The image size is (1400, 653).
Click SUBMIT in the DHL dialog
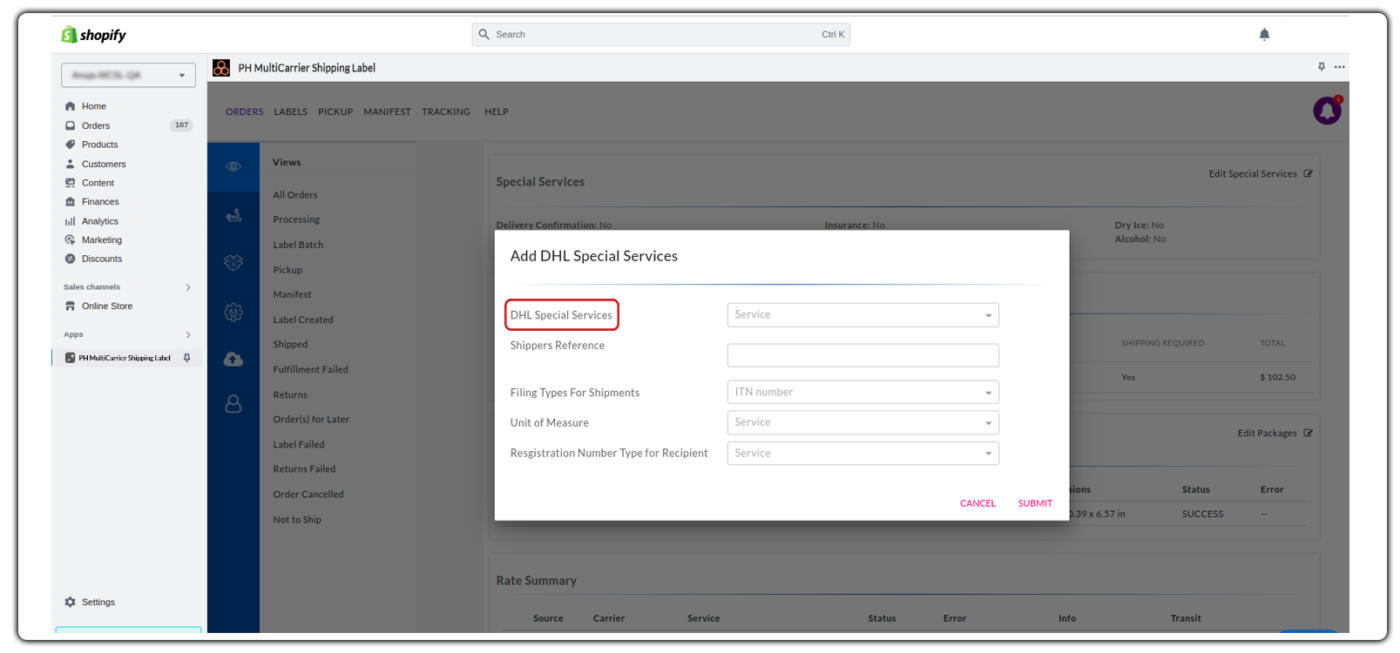pyautogui.click(x=1035, y=503)
